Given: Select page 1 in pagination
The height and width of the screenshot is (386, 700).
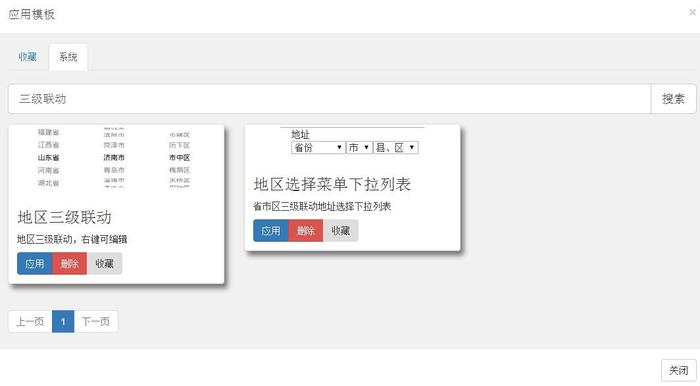Looking at the screenshot, I should tap(63, 321).
